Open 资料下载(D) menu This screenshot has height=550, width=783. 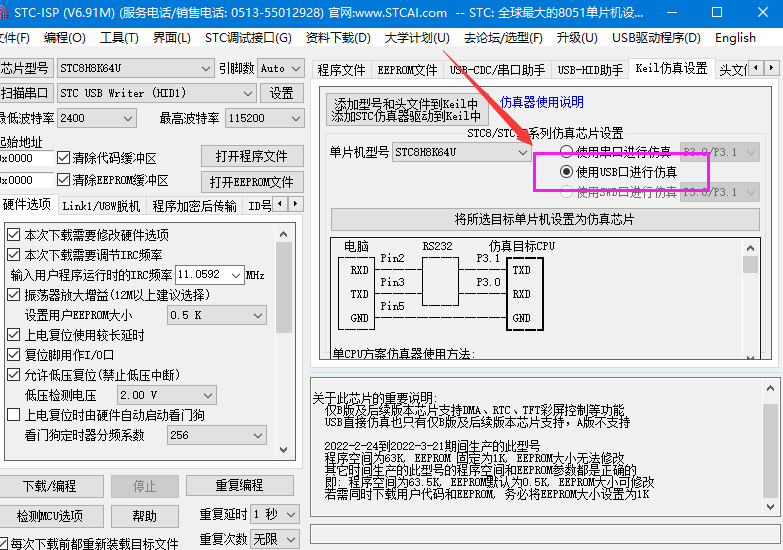point(338,38)
